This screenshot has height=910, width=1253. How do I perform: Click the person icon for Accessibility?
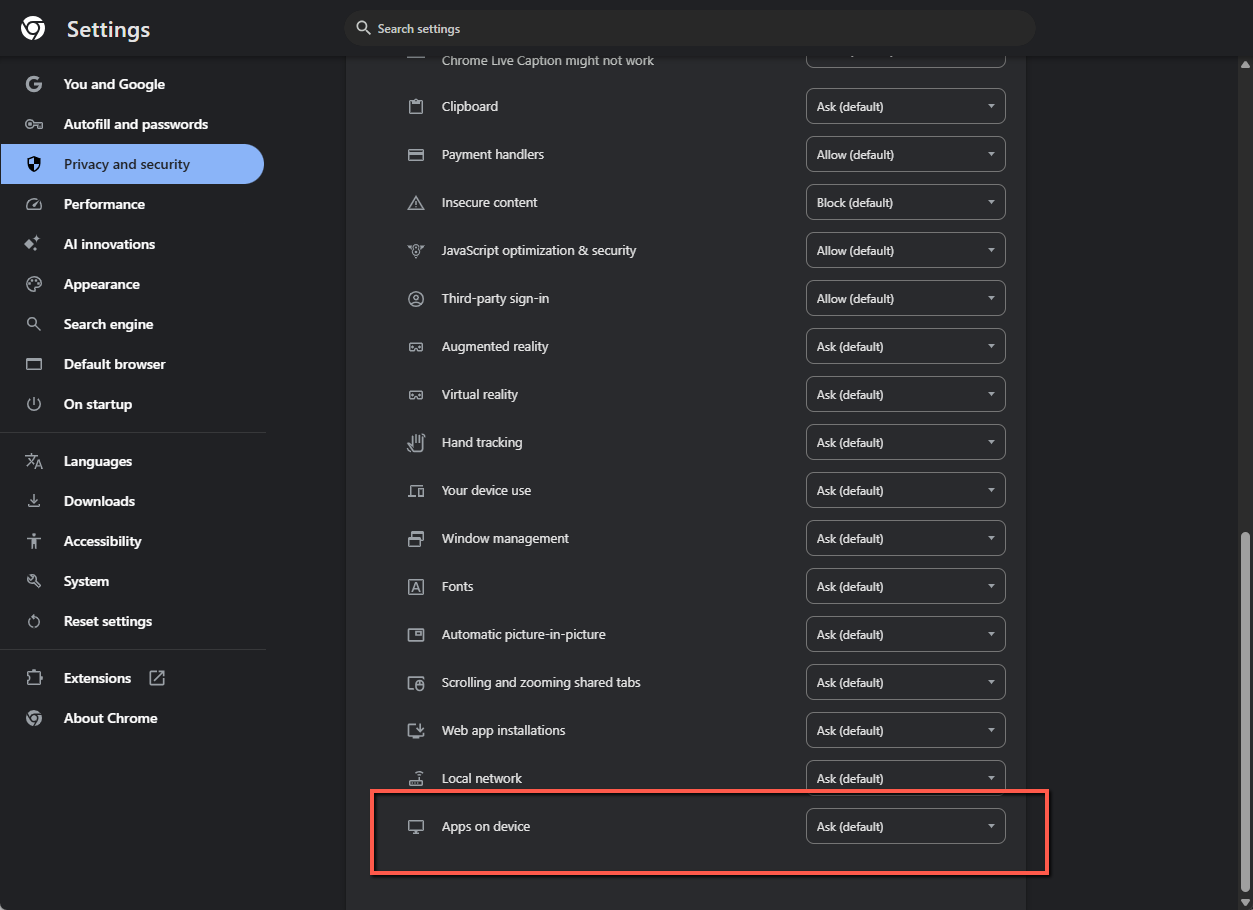click(34, 541)
